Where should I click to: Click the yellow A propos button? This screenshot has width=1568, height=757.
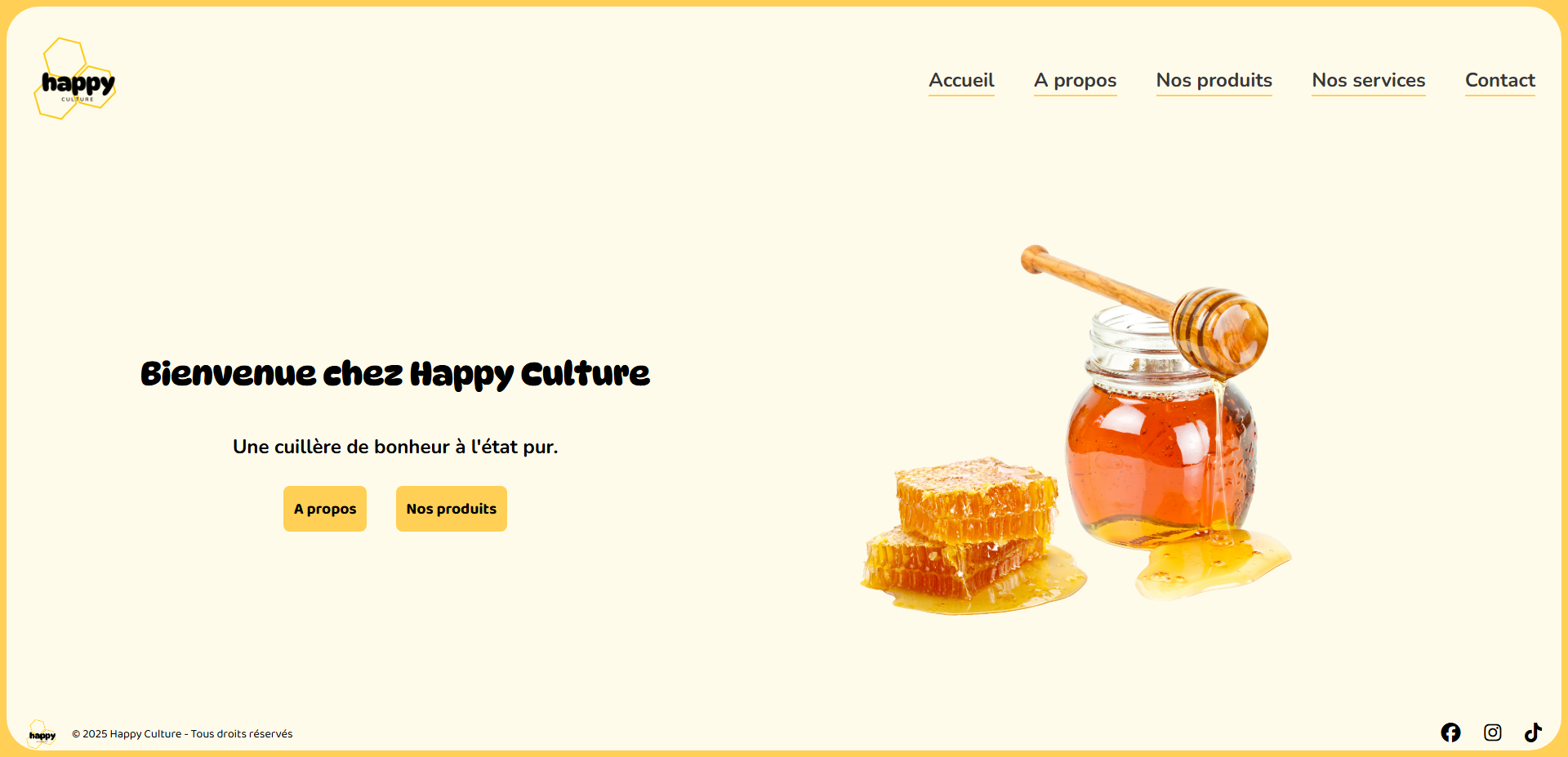(x=325, y=509)
